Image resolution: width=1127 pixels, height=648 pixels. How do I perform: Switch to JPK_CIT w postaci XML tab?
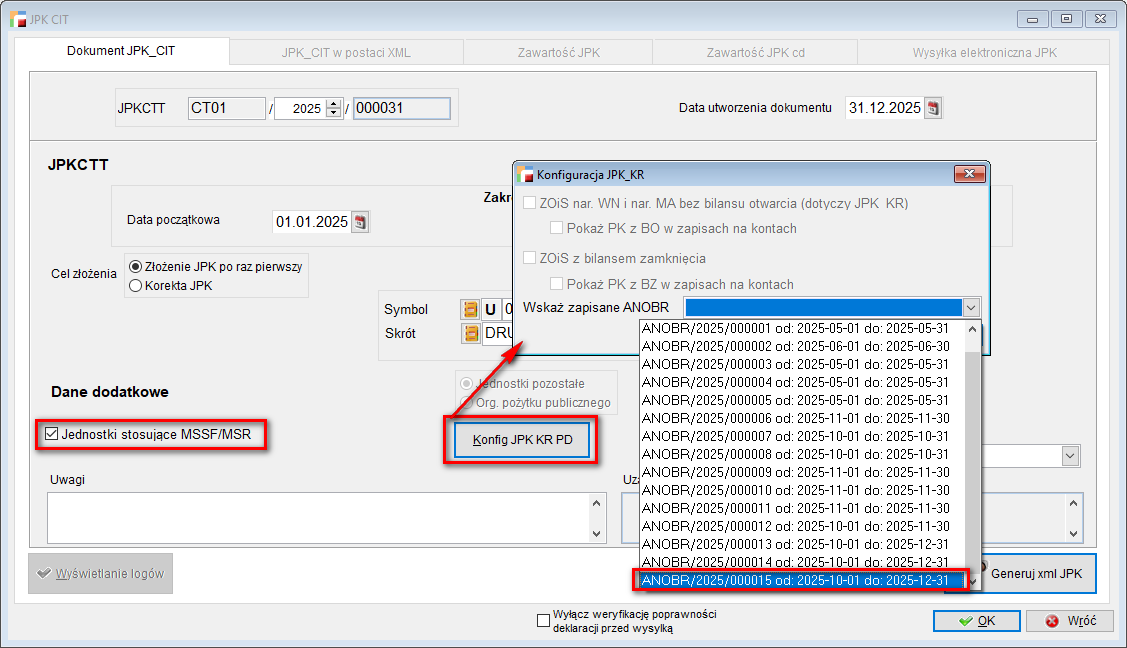click(346, 53)
